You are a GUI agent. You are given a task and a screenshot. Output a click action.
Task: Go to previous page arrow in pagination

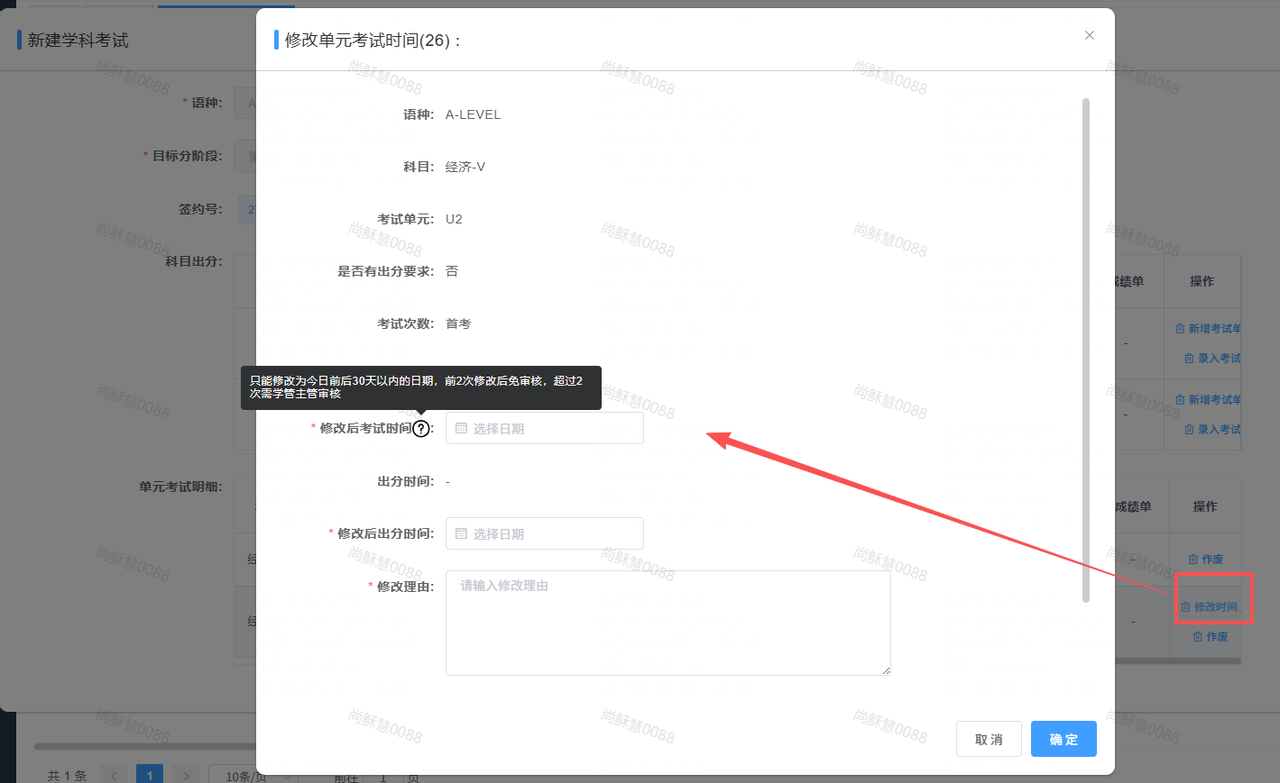tap(113, 776)
